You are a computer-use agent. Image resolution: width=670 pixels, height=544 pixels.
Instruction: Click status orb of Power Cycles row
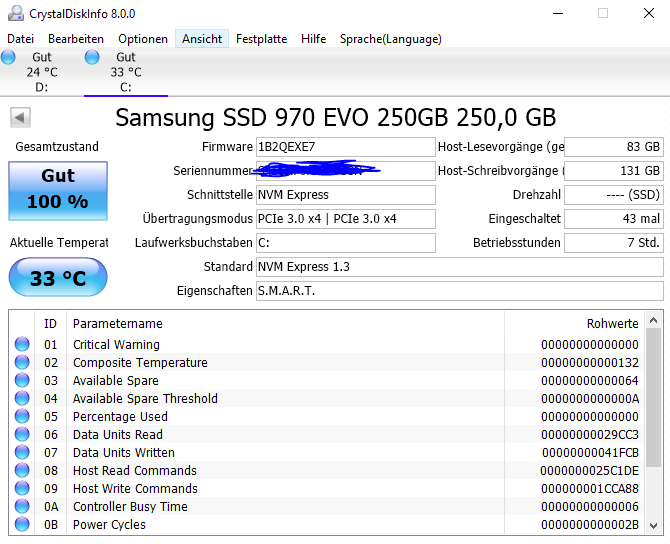pos(22,524)
